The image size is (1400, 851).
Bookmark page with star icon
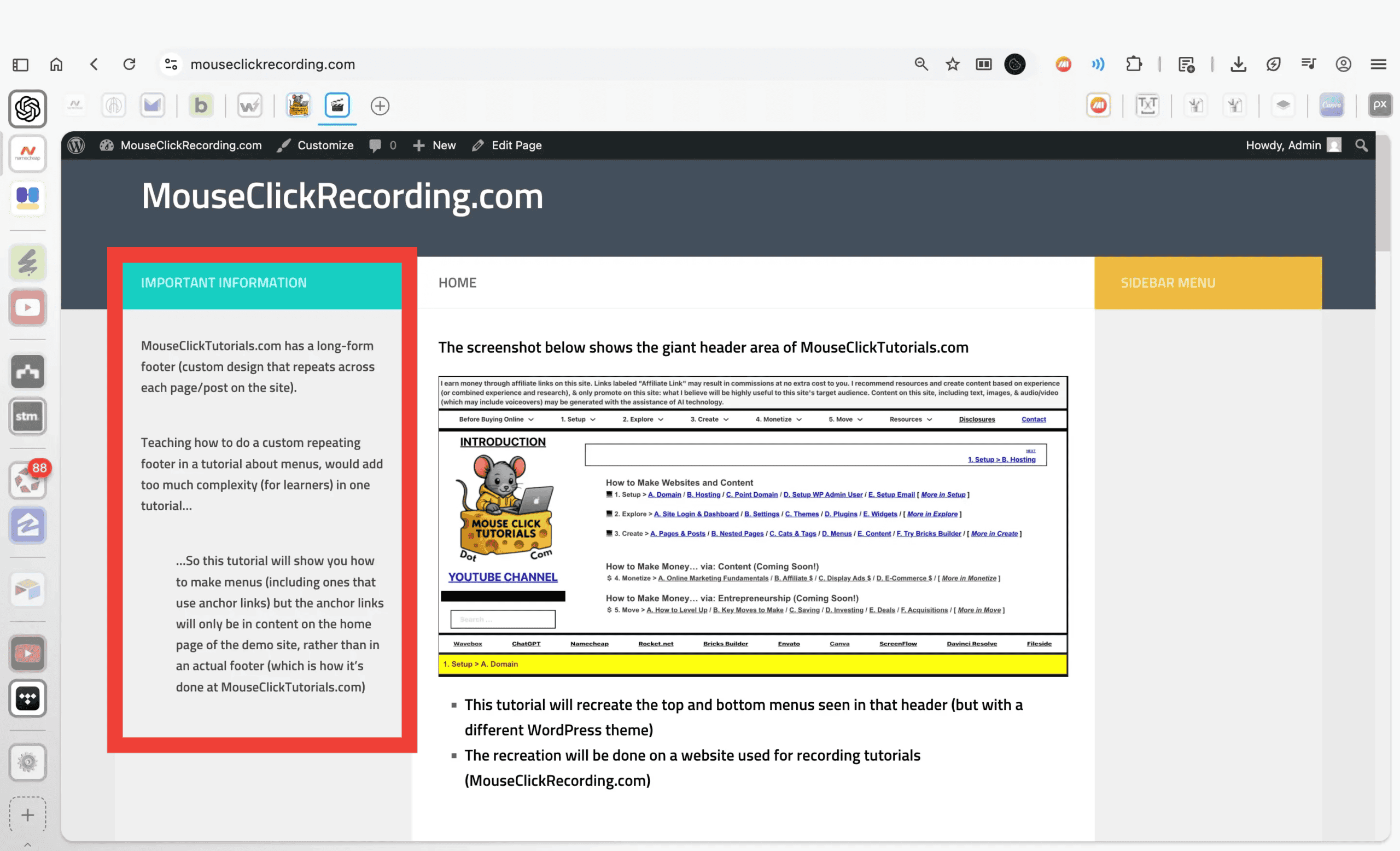point(952,64)
